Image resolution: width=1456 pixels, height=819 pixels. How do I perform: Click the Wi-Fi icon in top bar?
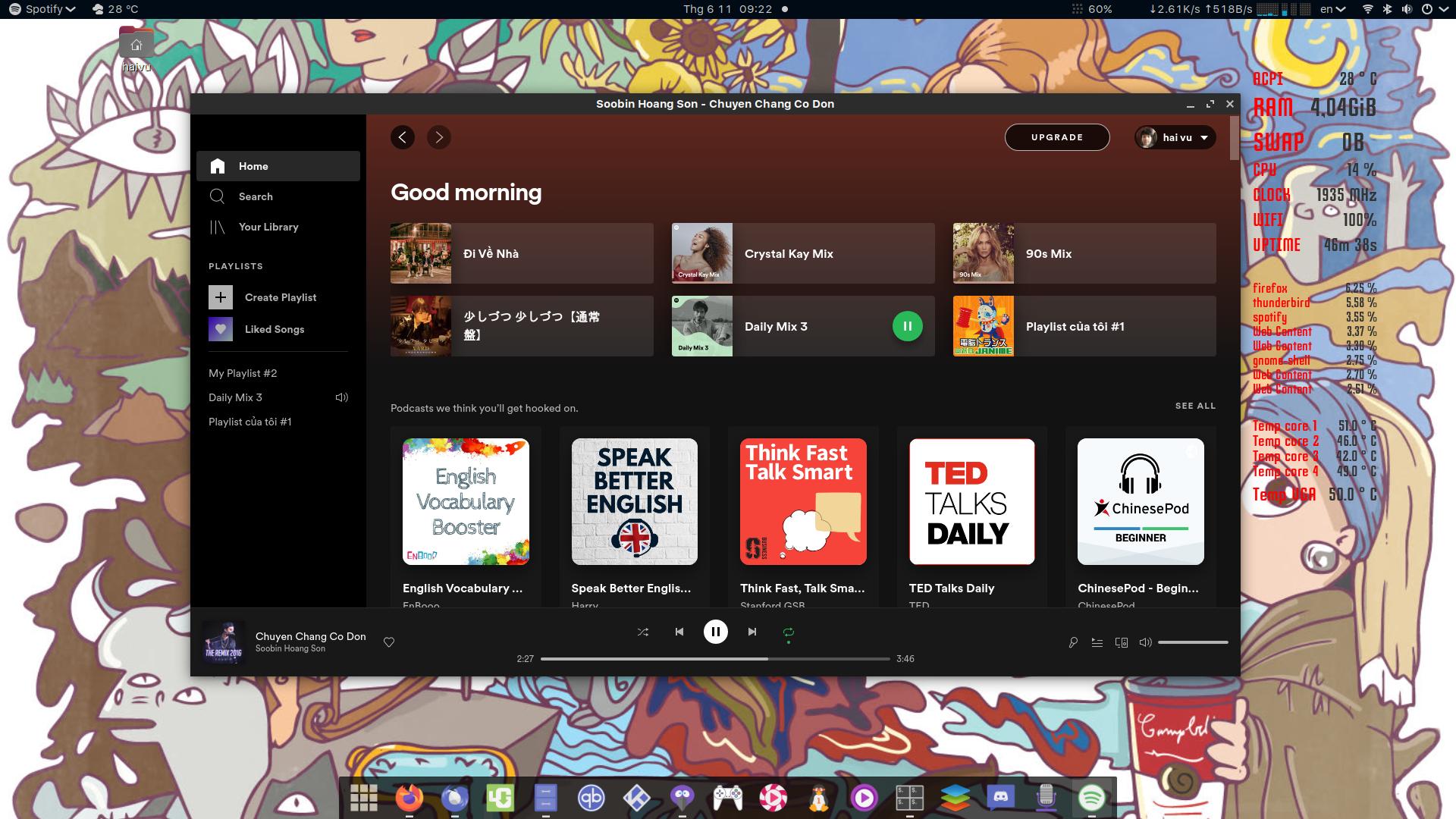click(1368, 9)
